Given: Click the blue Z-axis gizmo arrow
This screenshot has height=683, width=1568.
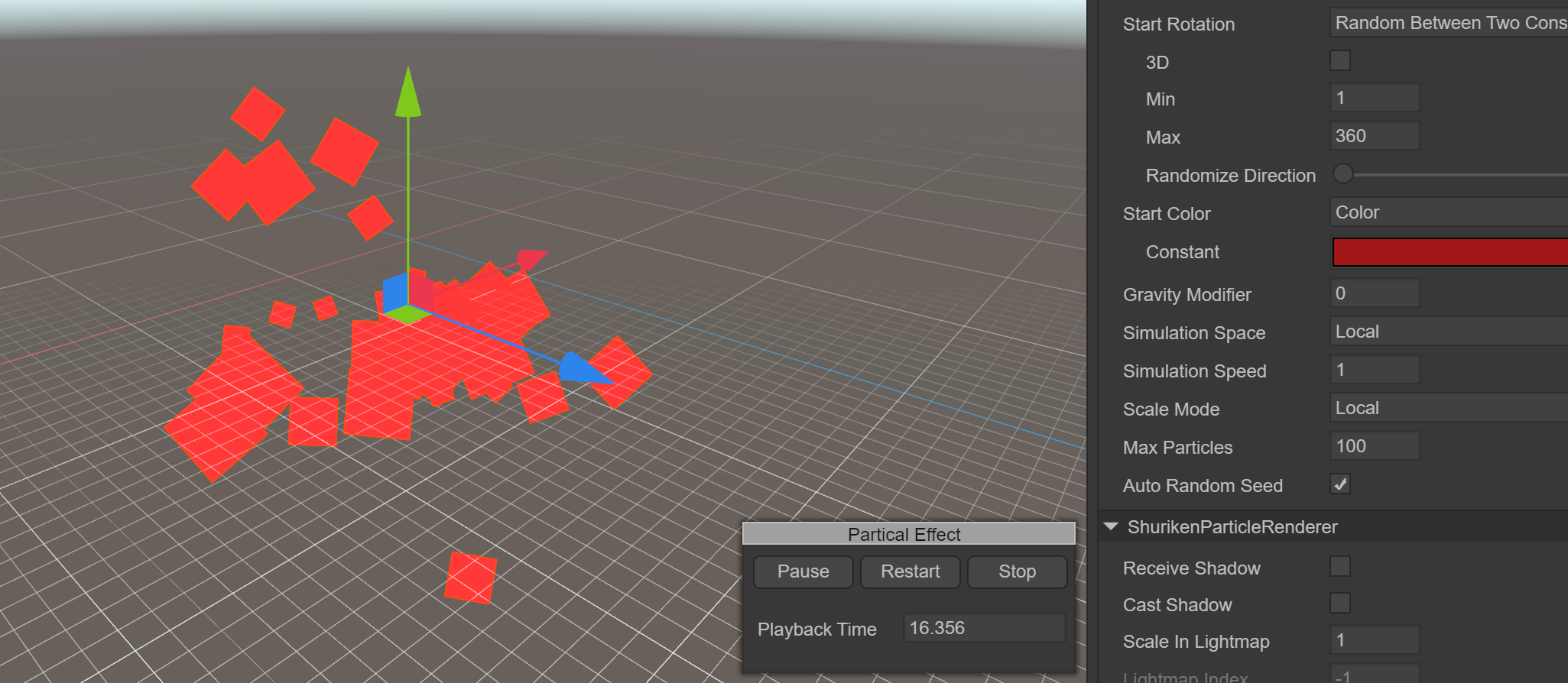Looking at the screenshot, I should click(x=581, y=368).
